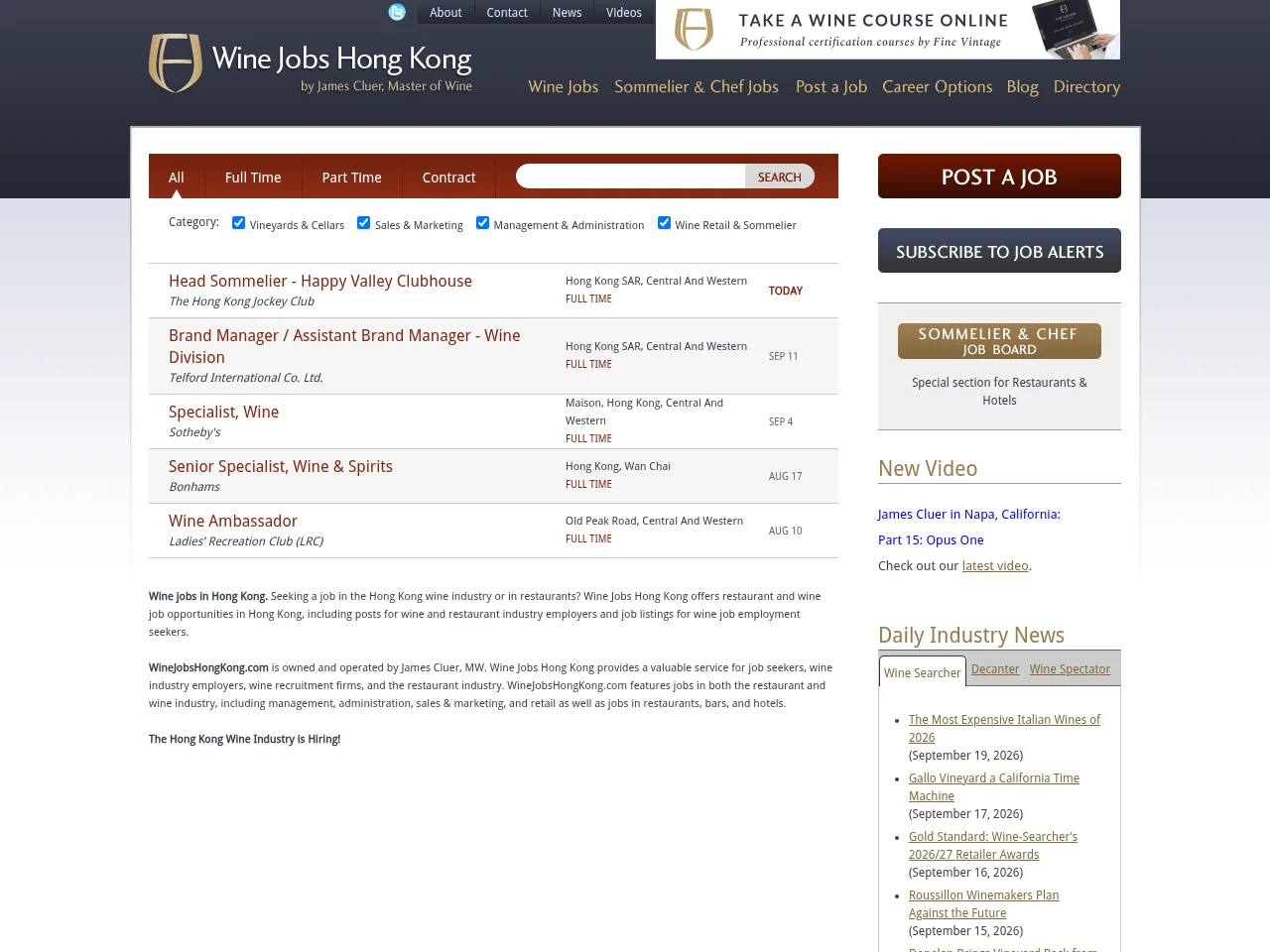Image resolution: width=1270 pixels, height=952 pixels.
Task: Open the Sommelier & Chef Job Board button
Action: point(999,341)
